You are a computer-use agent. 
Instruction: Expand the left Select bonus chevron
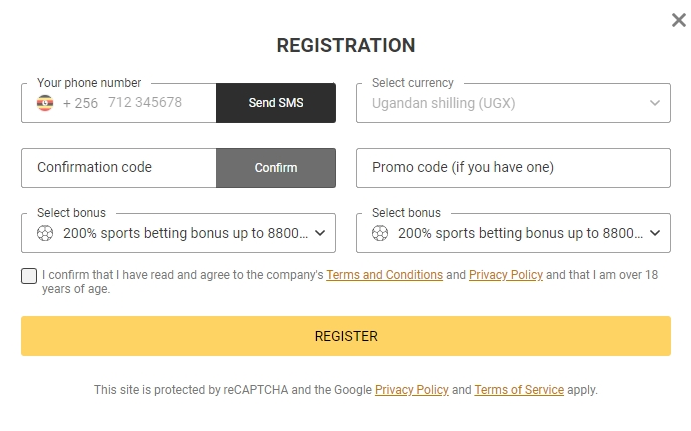coord(320,233)
